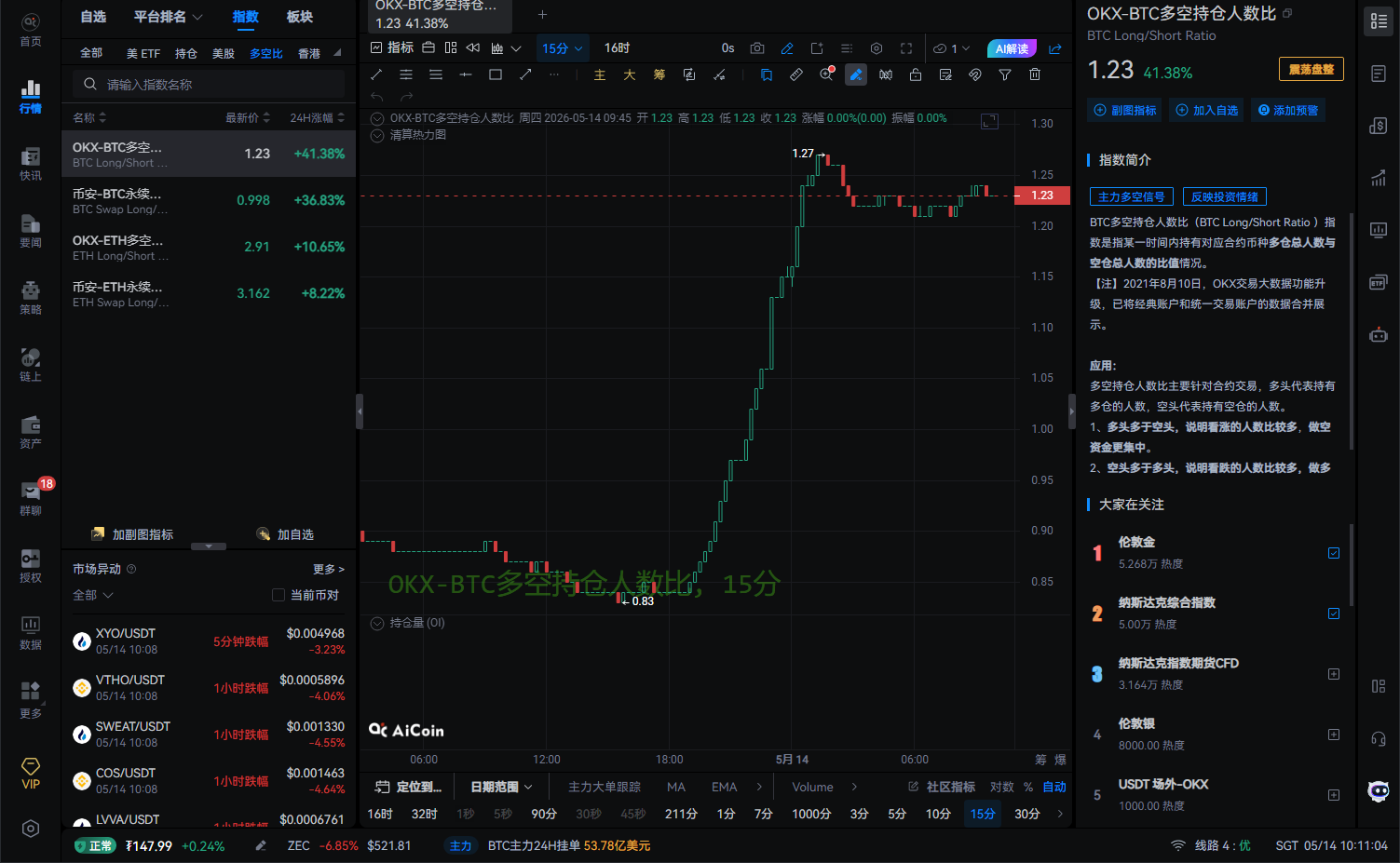Screen dimensions: 1400x863
Task: Click the 主 main-force indicator icon
Action: click(x=600, y=74)
